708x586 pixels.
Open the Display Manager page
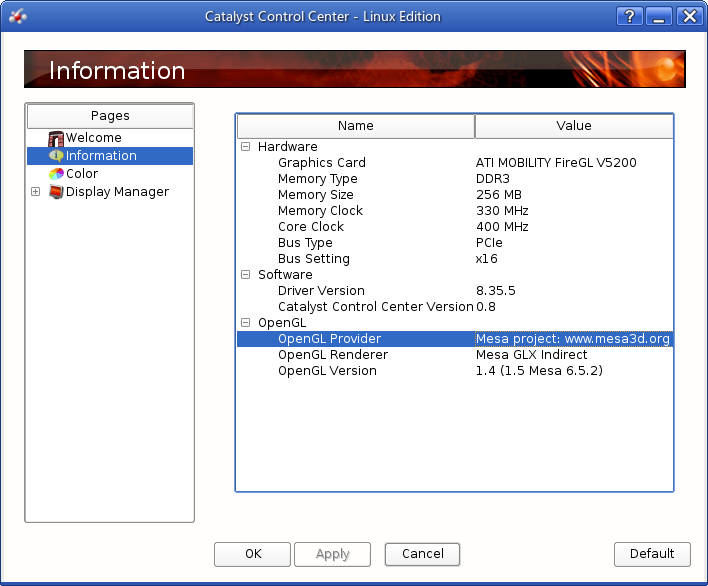117,192
